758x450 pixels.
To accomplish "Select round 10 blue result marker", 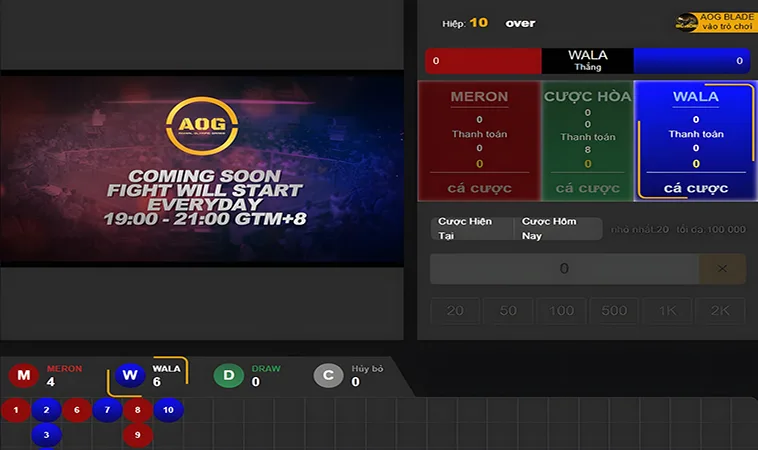I will pos(168,410).
